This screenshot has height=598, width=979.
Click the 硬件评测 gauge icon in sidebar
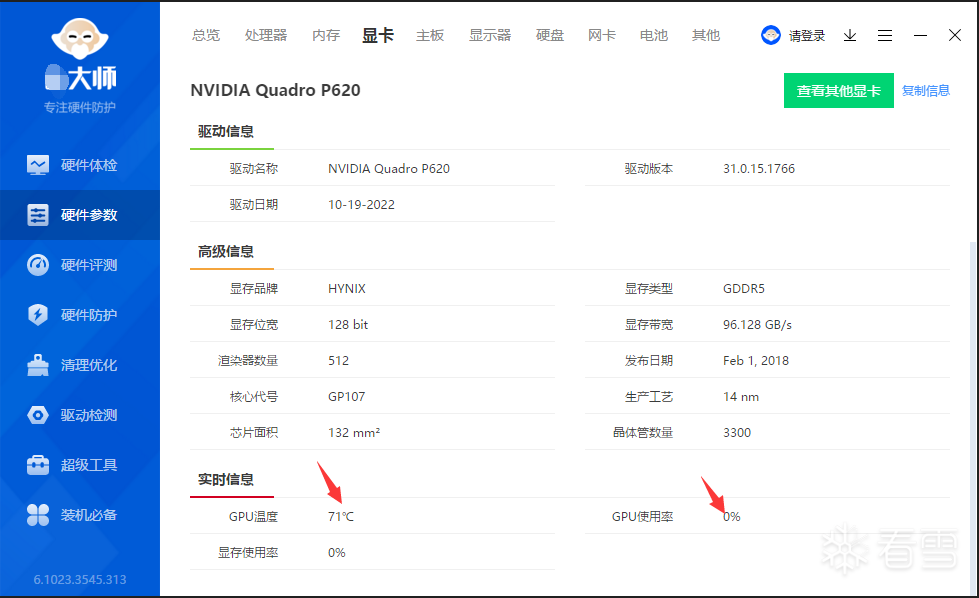(37, 265)
